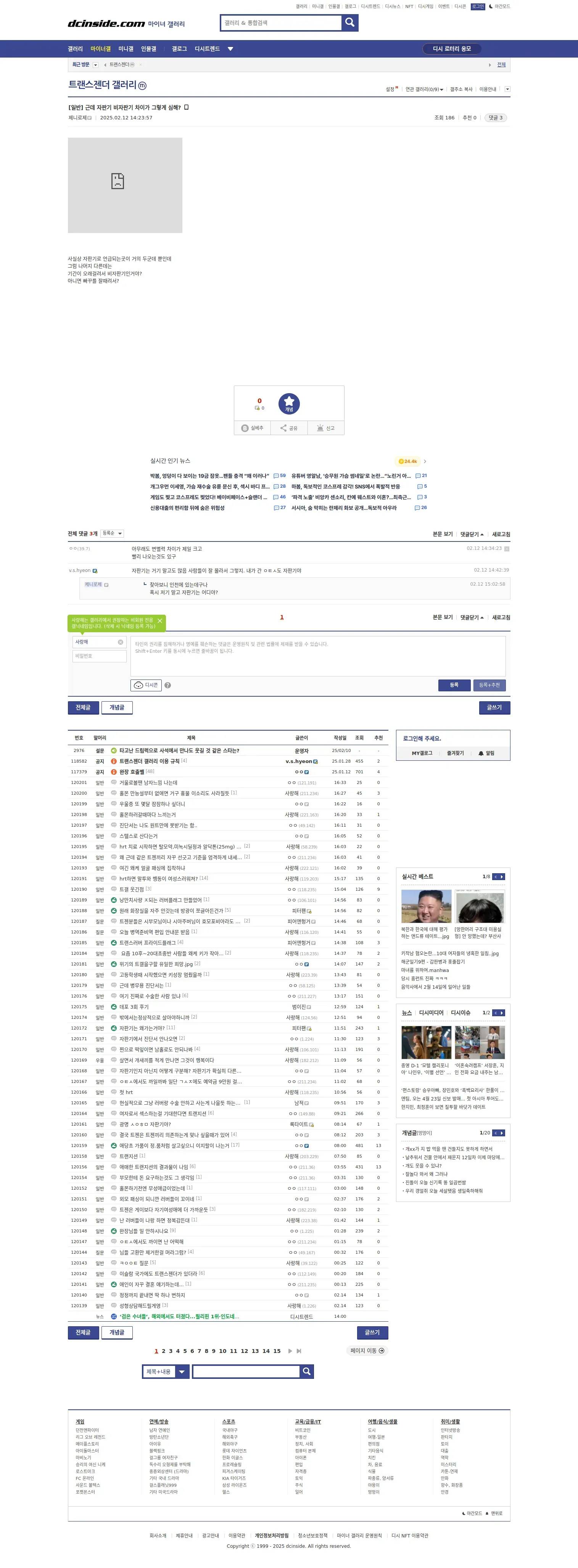Screen dimensions: 578x1568
Task: Open the 페이지 이동 control
Action: [367, 1351]
